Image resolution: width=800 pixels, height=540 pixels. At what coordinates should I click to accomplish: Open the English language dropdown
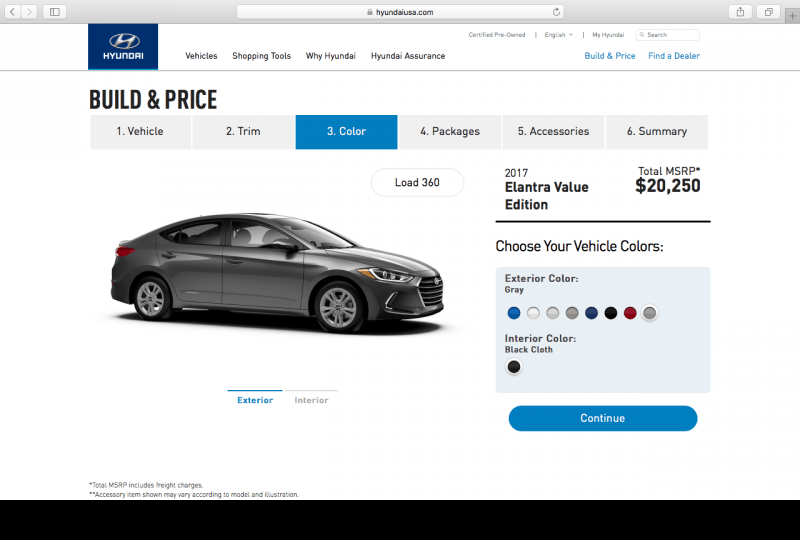tap(558, 35)
